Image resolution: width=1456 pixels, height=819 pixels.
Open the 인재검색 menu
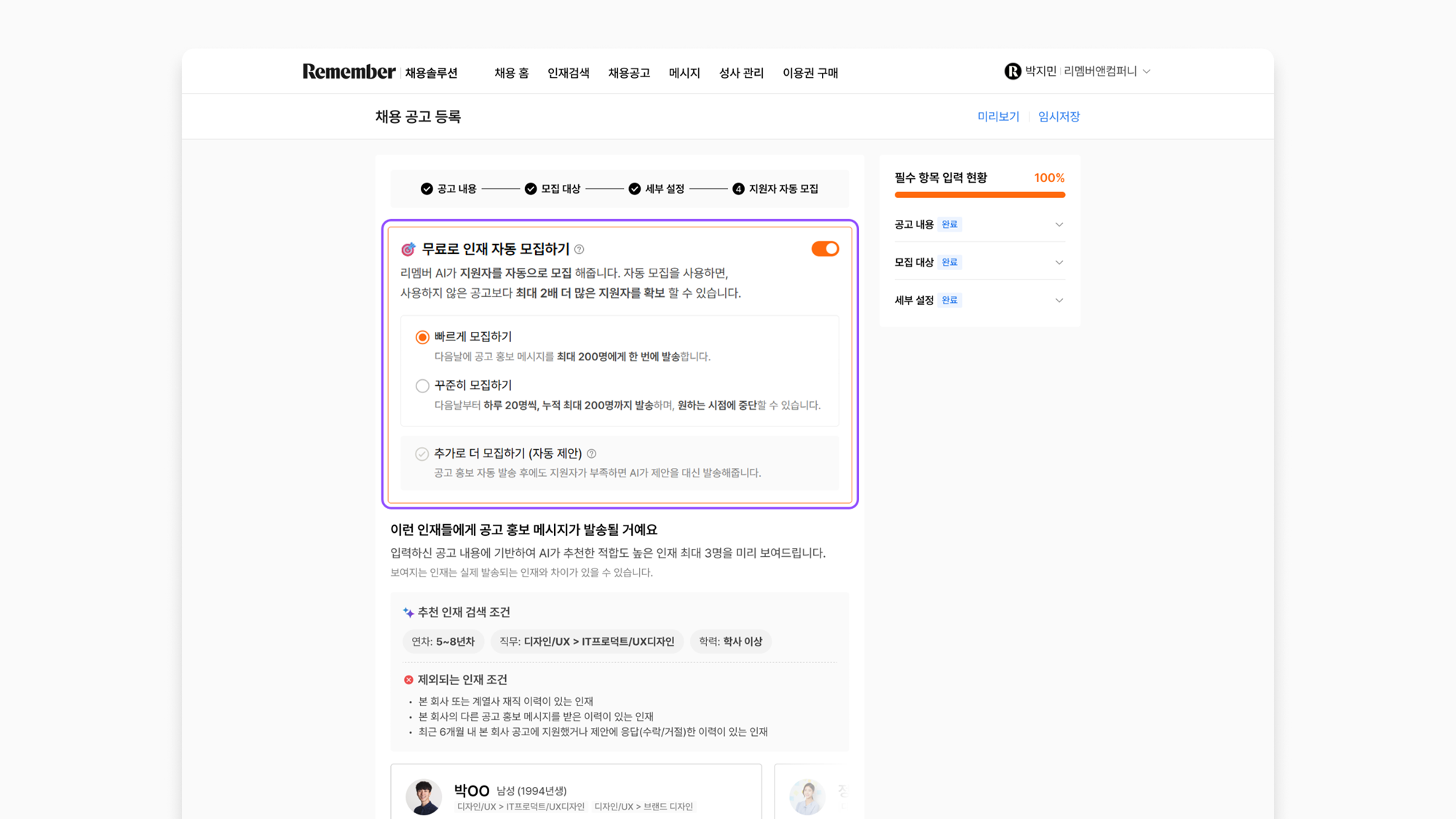(569, 73)
